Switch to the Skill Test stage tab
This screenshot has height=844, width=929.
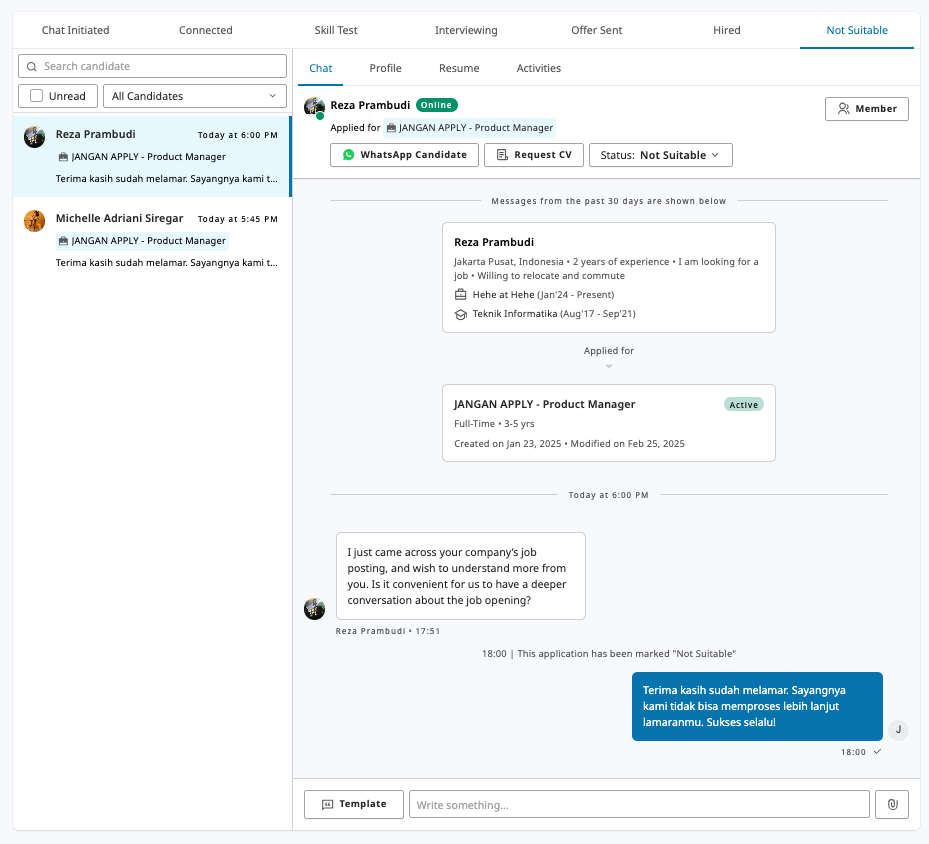coord(336,30)
